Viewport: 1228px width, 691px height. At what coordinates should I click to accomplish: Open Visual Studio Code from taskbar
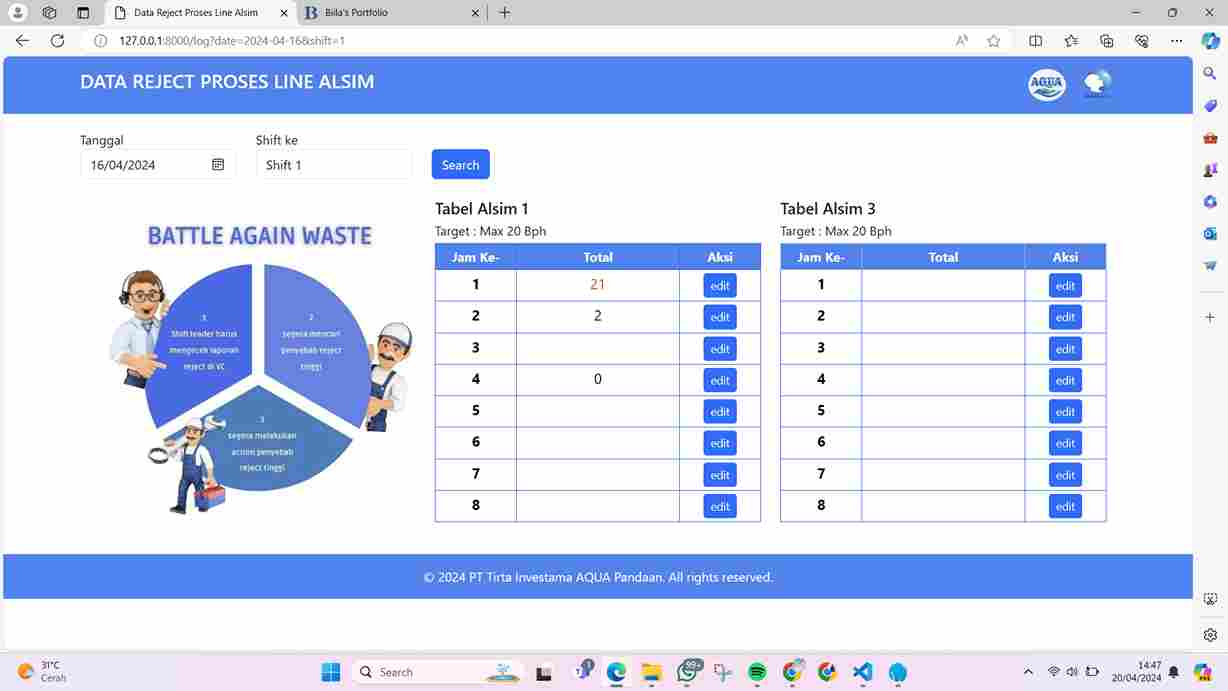pyautogui.click(x=863, y=672)
